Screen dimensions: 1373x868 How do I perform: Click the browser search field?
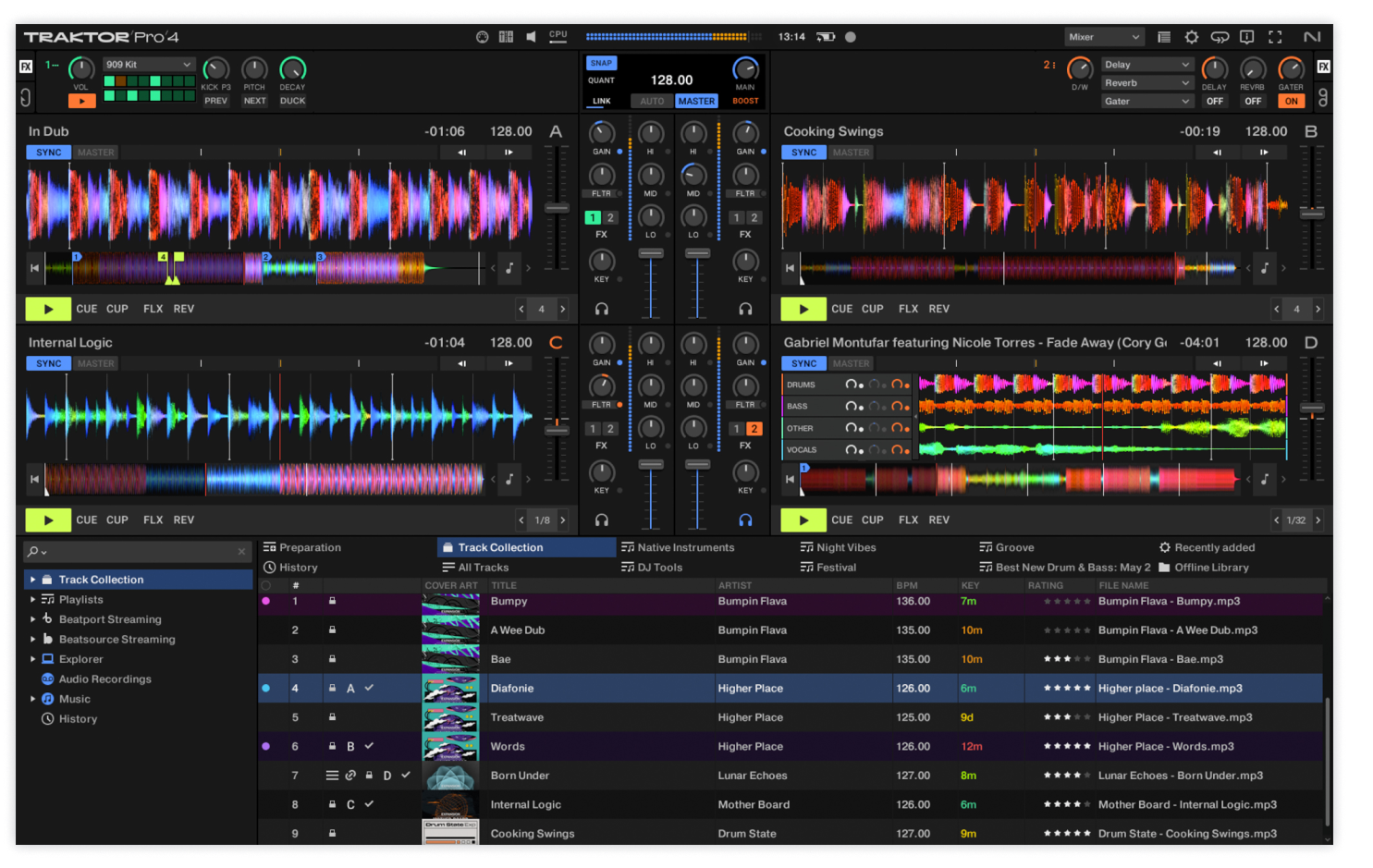(x=137, y=552)
